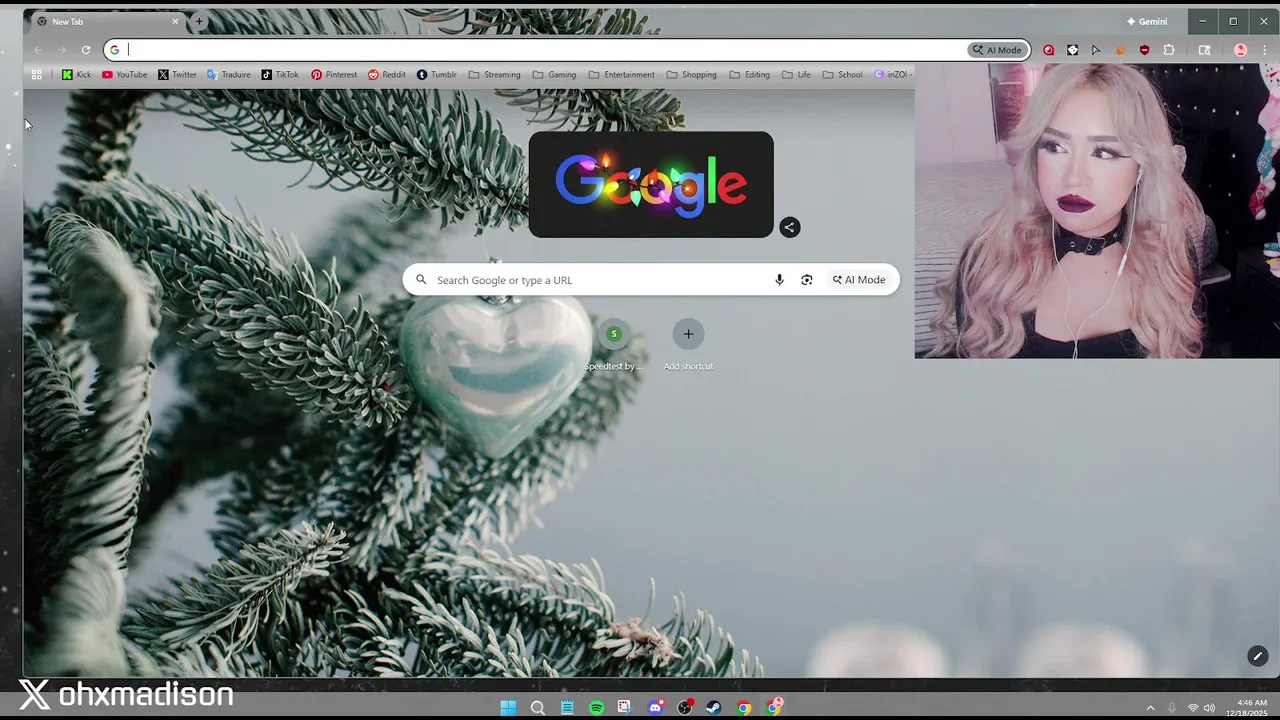1280x720 pixels.
Task: Expand the Editing bookmarks folder
Action: coord(750,75)
